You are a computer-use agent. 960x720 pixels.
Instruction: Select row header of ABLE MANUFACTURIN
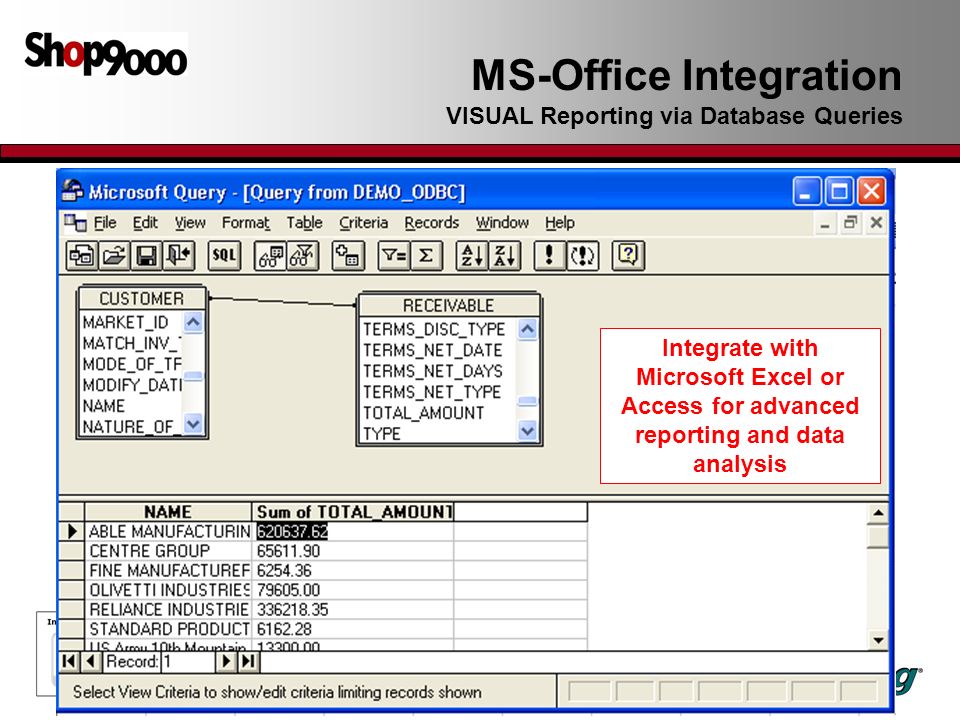72,531
